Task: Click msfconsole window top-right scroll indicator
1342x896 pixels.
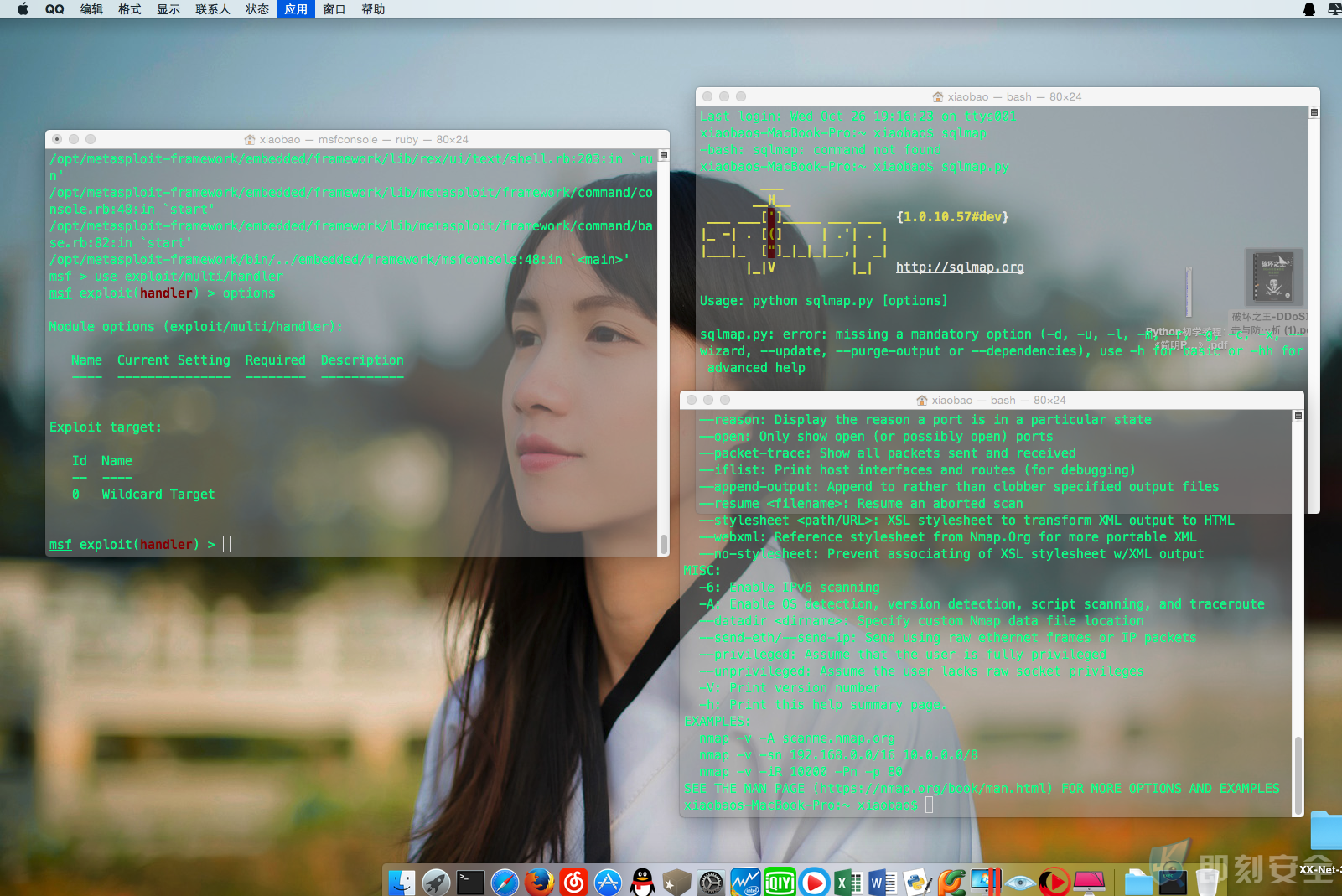Action: click(x=664, y=155)
